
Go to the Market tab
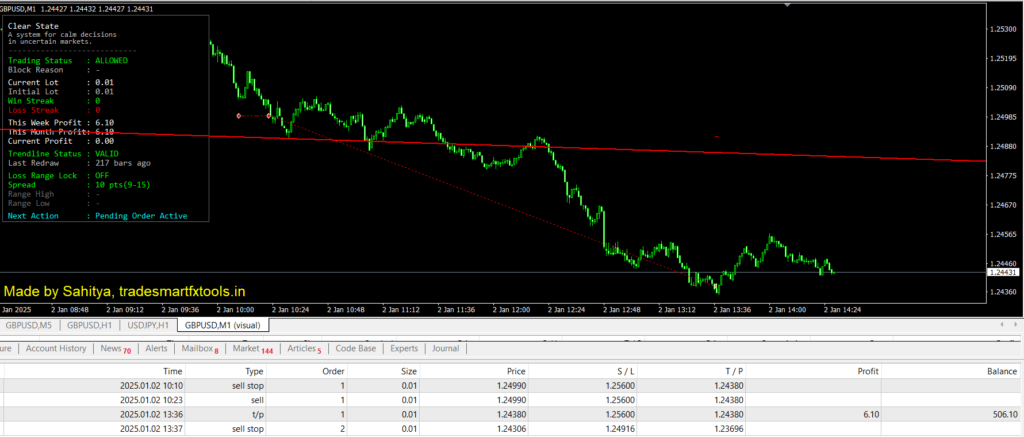(252, 349)
